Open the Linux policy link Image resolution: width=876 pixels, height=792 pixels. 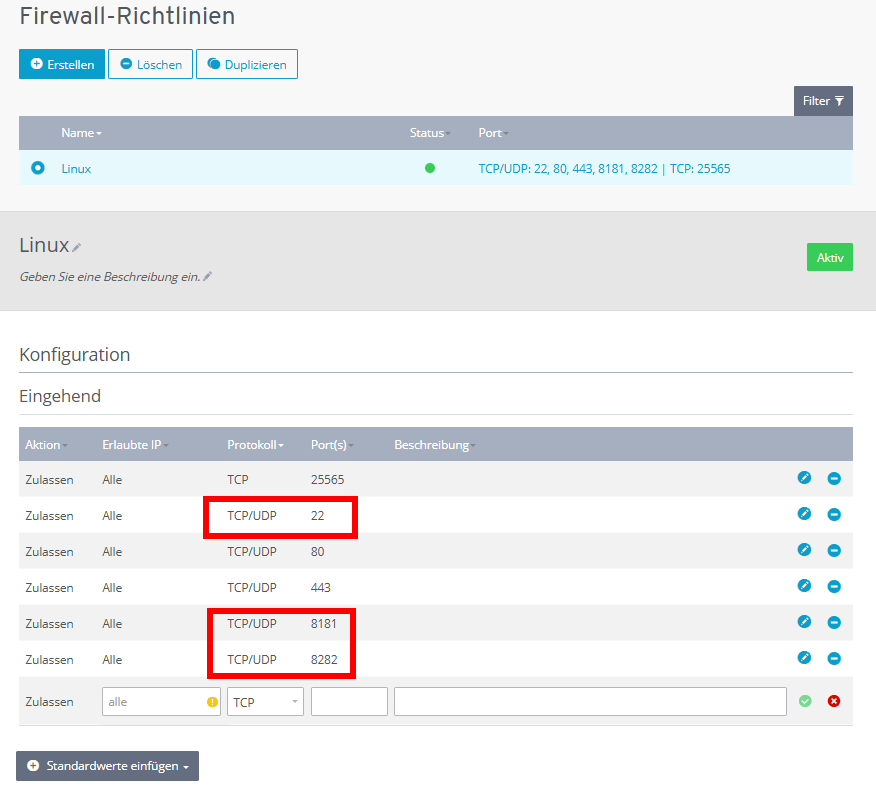[76, 169]
